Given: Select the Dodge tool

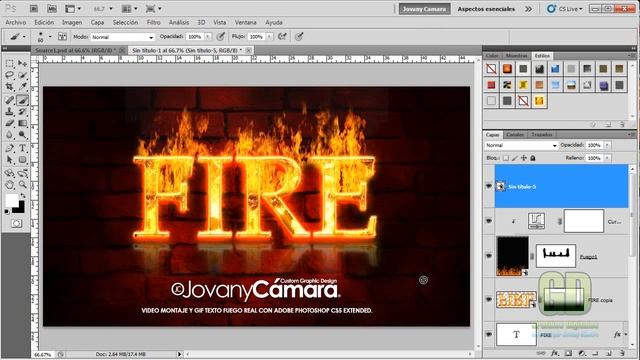Looking at the screenshot, I should click(22, 135).
